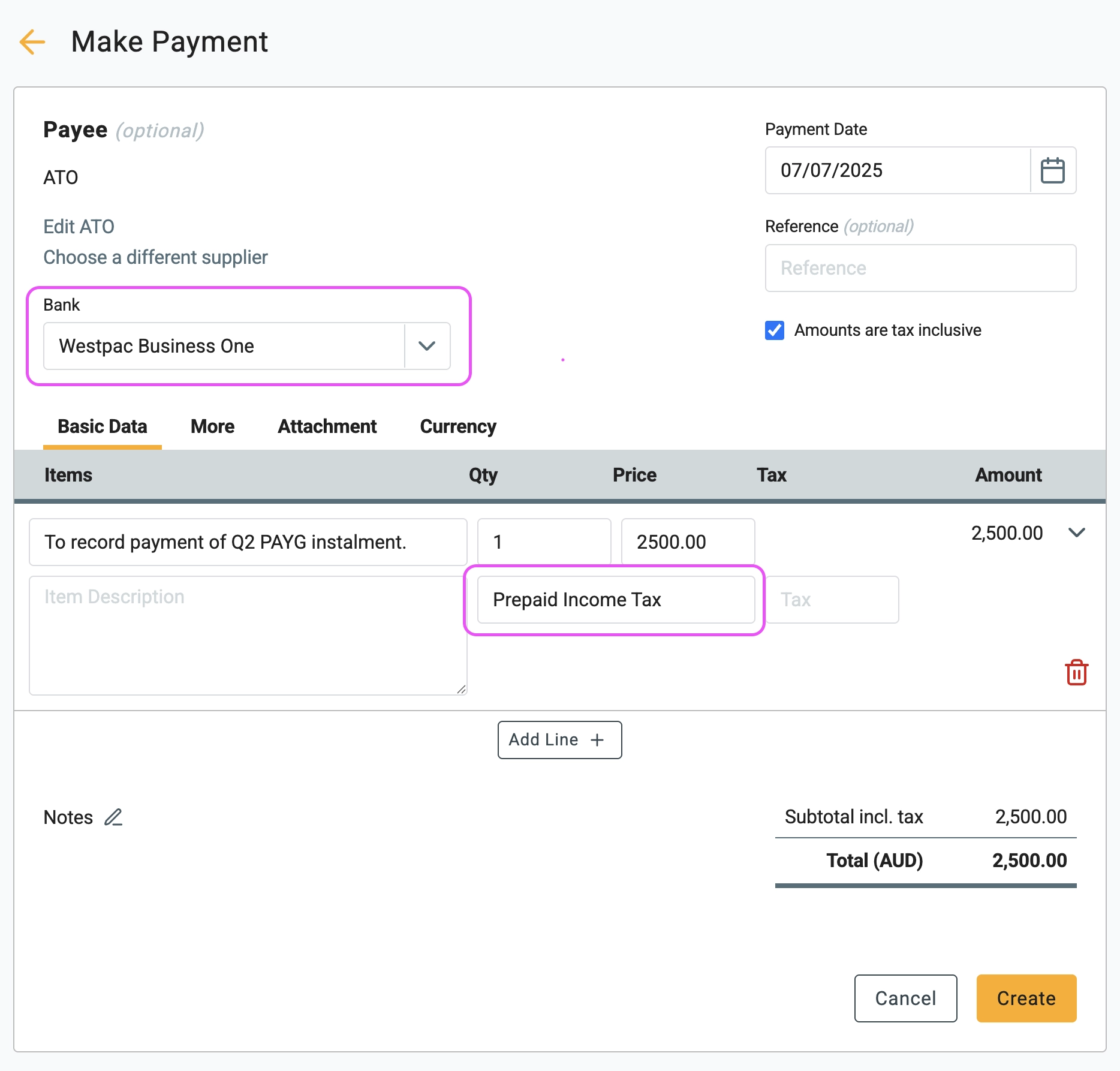Click the Notes label
This screenshot has width=1120, height=1071.
click(x=68, y=817)
